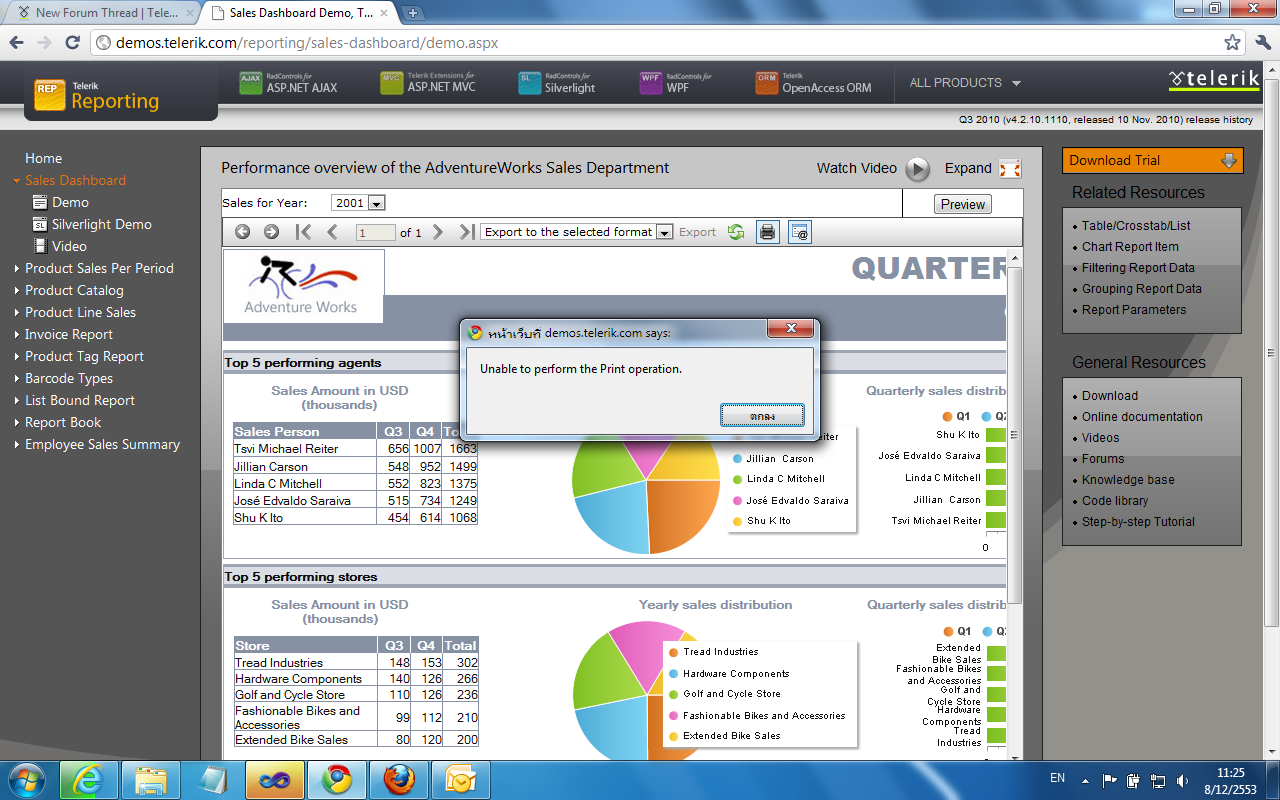Expand the Invoice Report item
This screenshot has height=800, width=1280.
17,335
